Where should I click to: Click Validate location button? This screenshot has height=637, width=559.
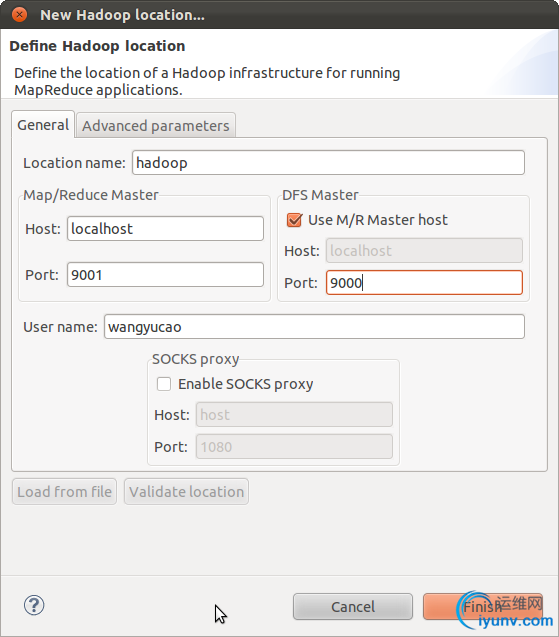(x=186, y=492)
